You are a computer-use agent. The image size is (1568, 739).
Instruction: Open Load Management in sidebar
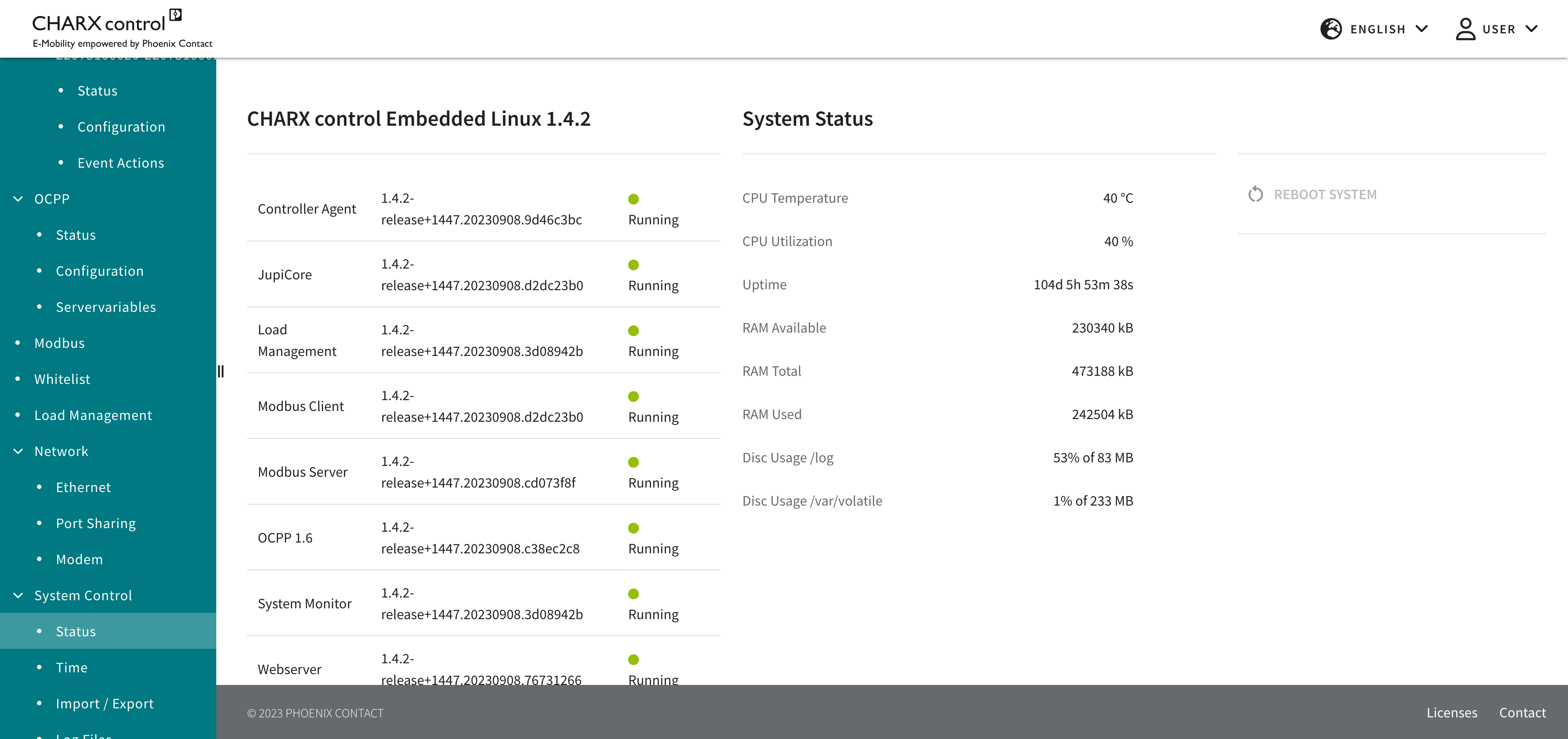pyautogui.click(x=93, y=415)
